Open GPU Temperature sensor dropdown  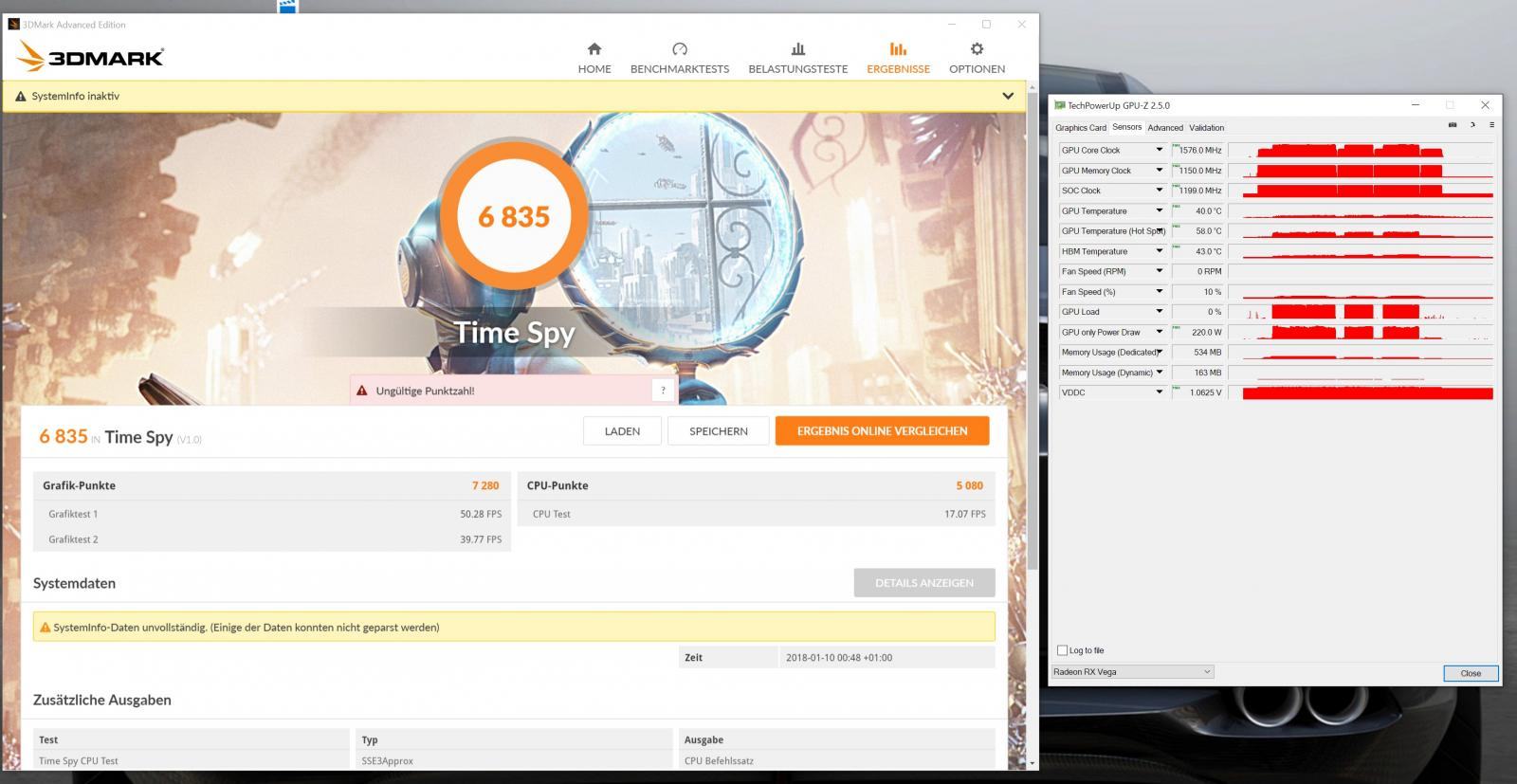pyautogui.click(x=1159, y=210)
